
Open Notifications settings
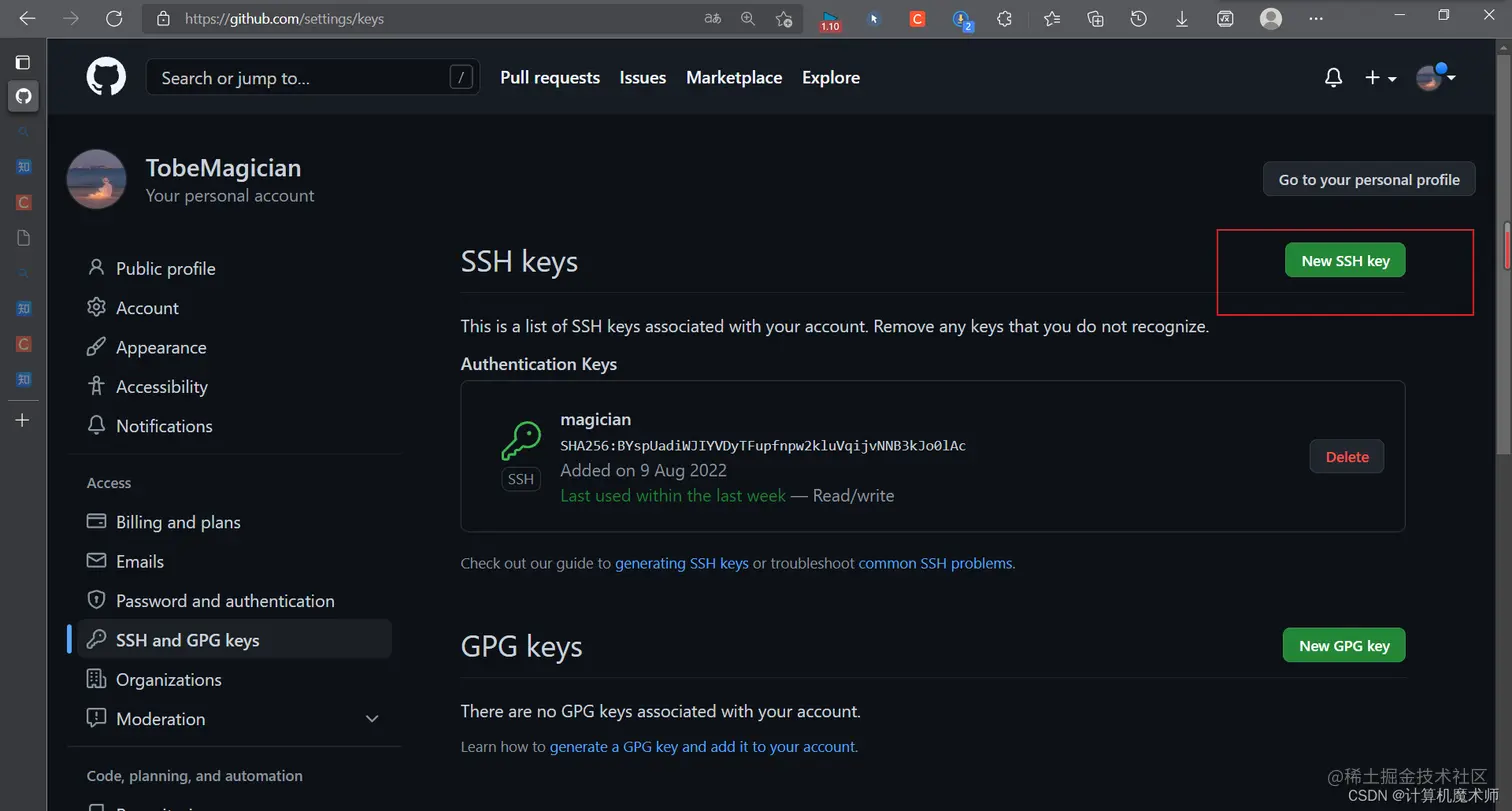(164, 426)
